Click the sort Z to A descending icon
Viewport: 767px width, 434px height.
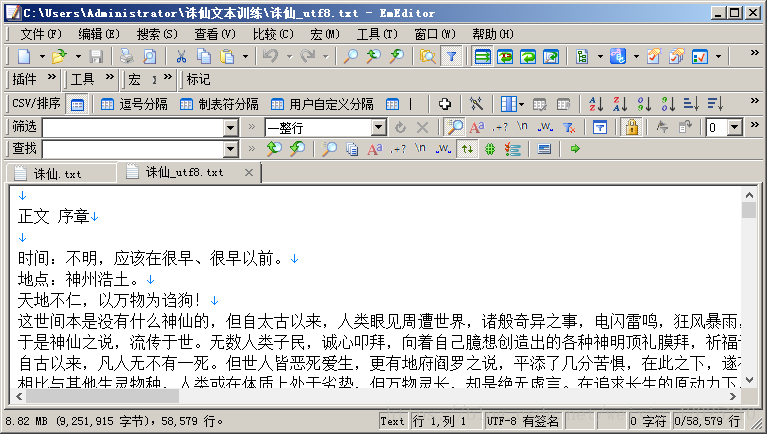pos(620,104)
